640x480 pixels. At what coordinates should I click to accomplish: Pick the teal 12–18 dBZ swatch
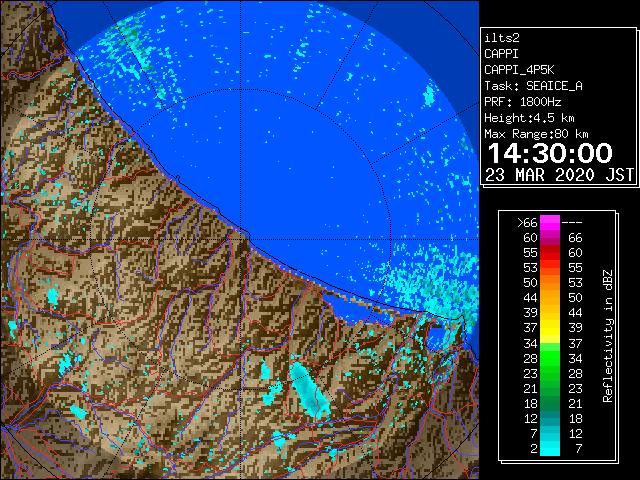coord(550,418)
